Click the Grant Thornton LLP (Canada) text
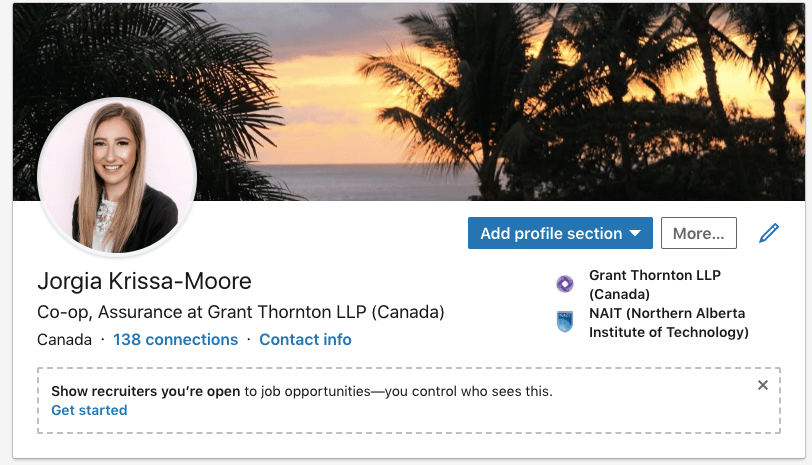812x465 pixels. pos(654,284)
